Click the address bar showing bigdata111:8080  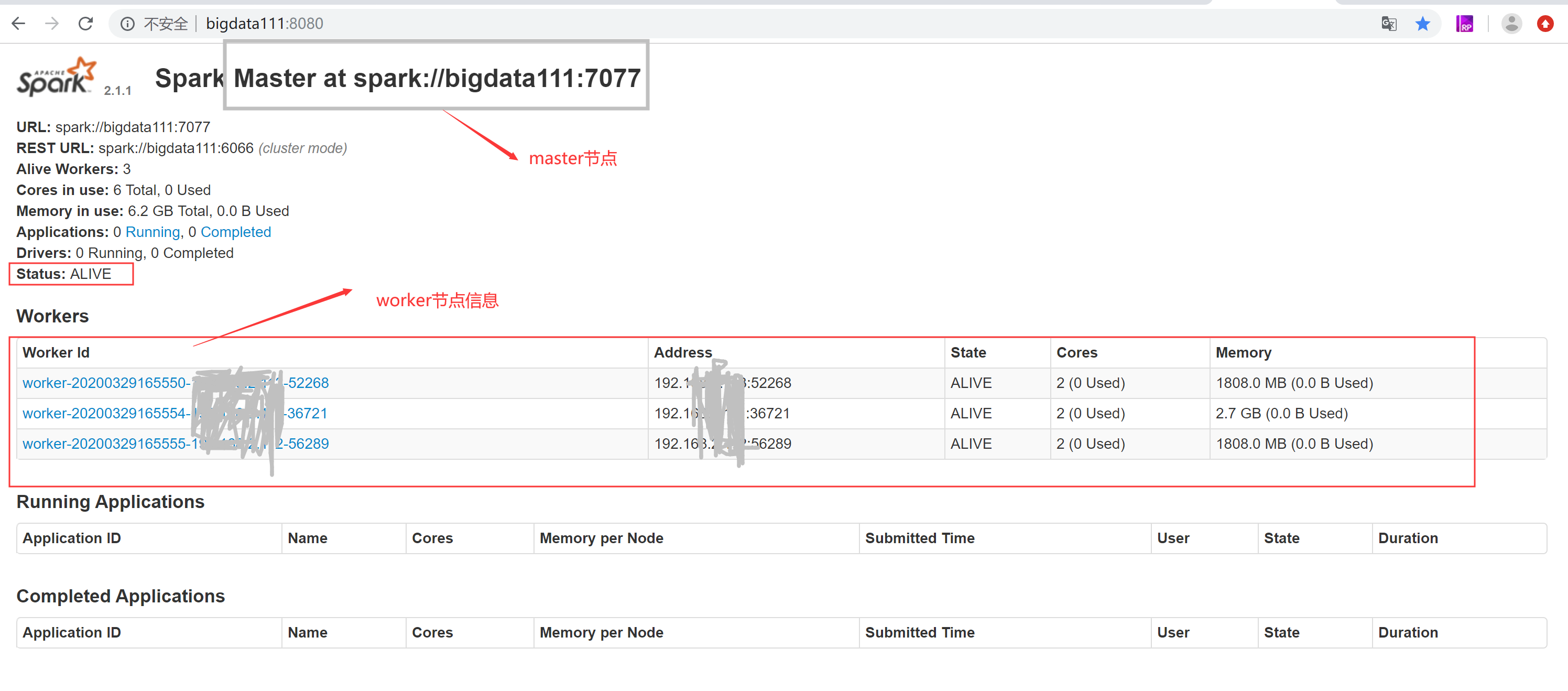coord(264,24)
